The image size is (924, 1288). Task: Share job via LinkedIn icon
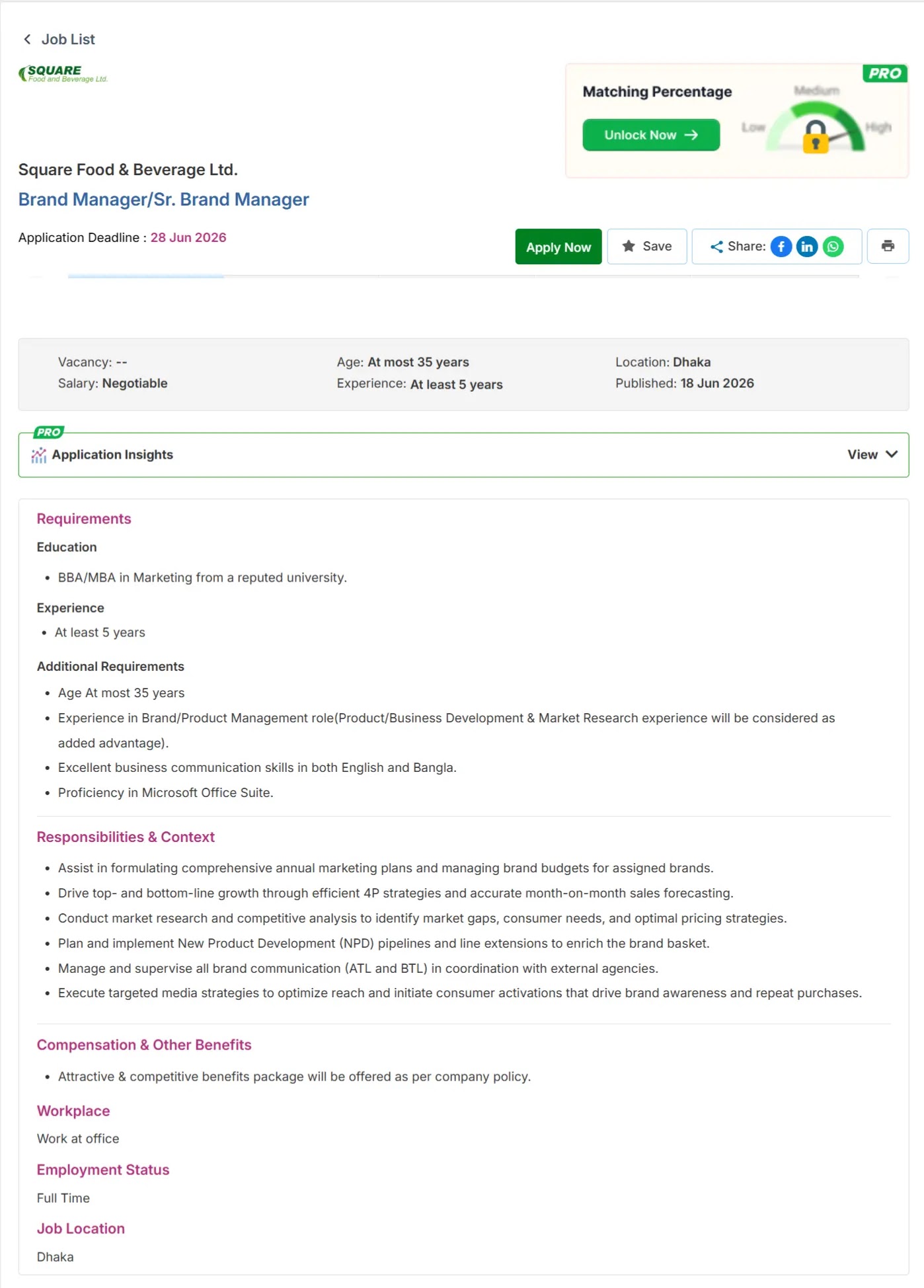click(806, 246)
